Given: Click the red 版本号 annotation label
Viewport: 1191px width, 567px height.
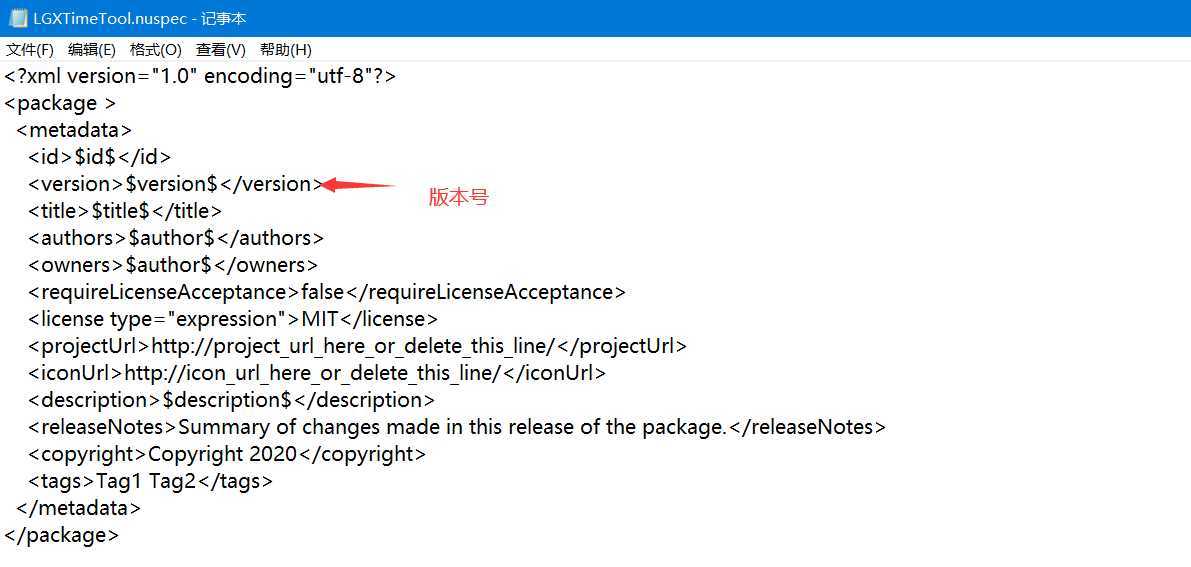Looking at the screenshot, I should click(x=458, y=198).
